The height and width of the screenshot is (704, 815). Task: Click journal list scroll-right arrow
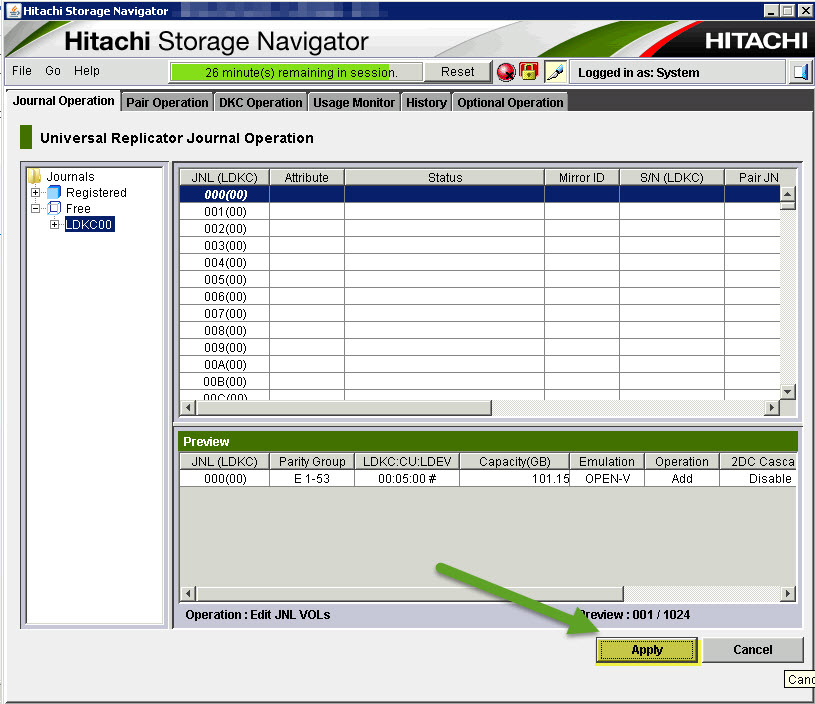point(772,408)
